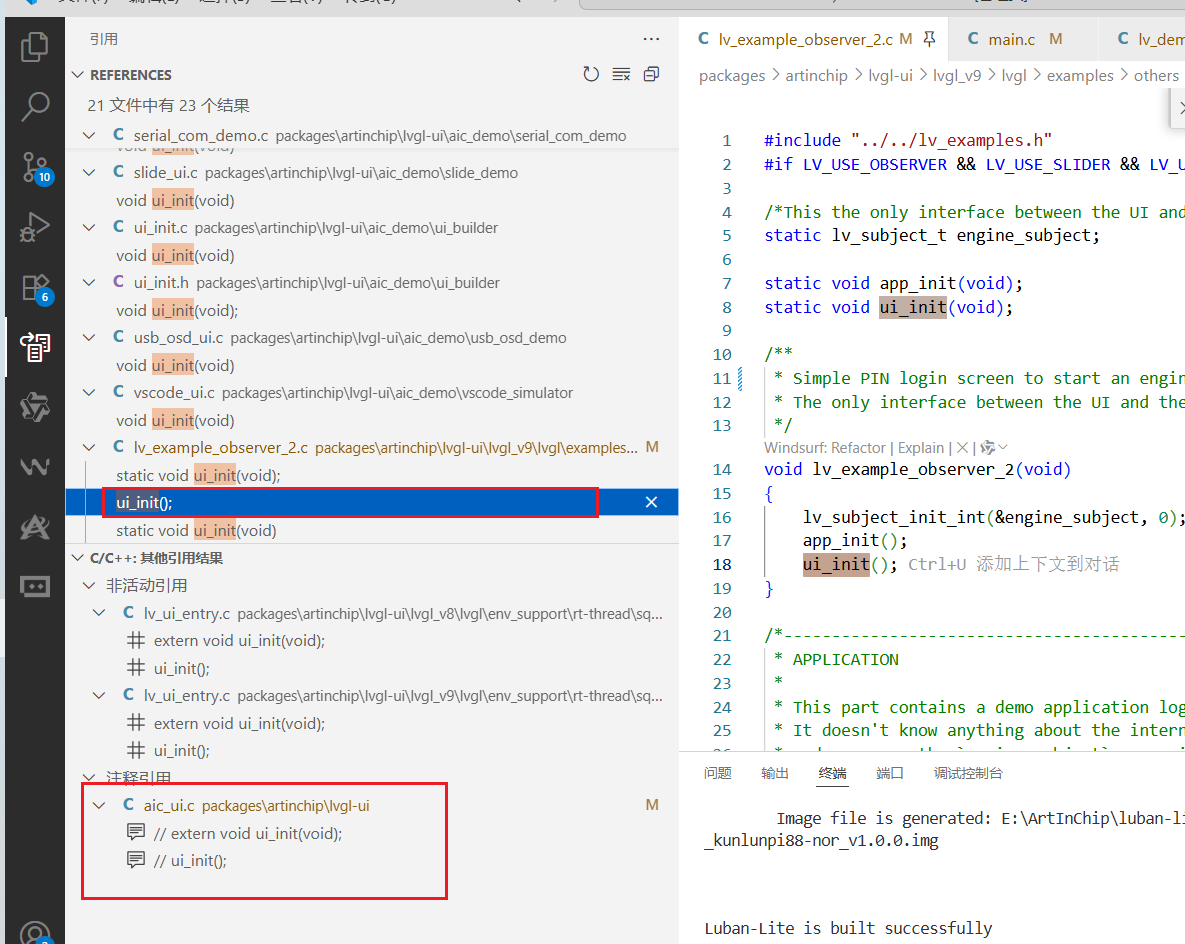Refresh the references results
This screenshot has height=944, width=1185.
tap(591, 74)
